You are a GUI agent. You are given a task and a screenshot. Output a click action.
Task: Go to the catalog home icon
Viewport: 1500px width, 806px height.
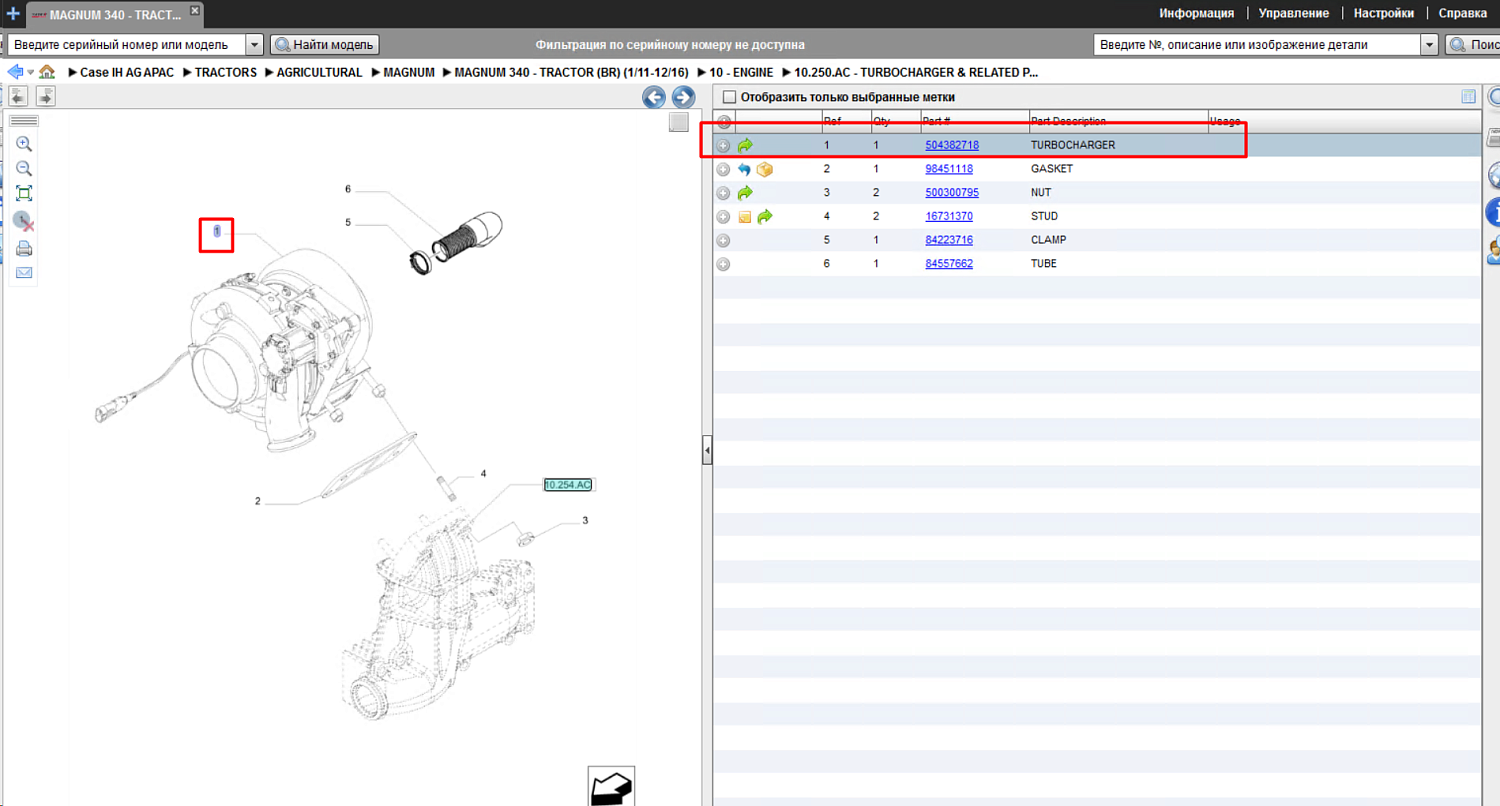tap(47, 72)
